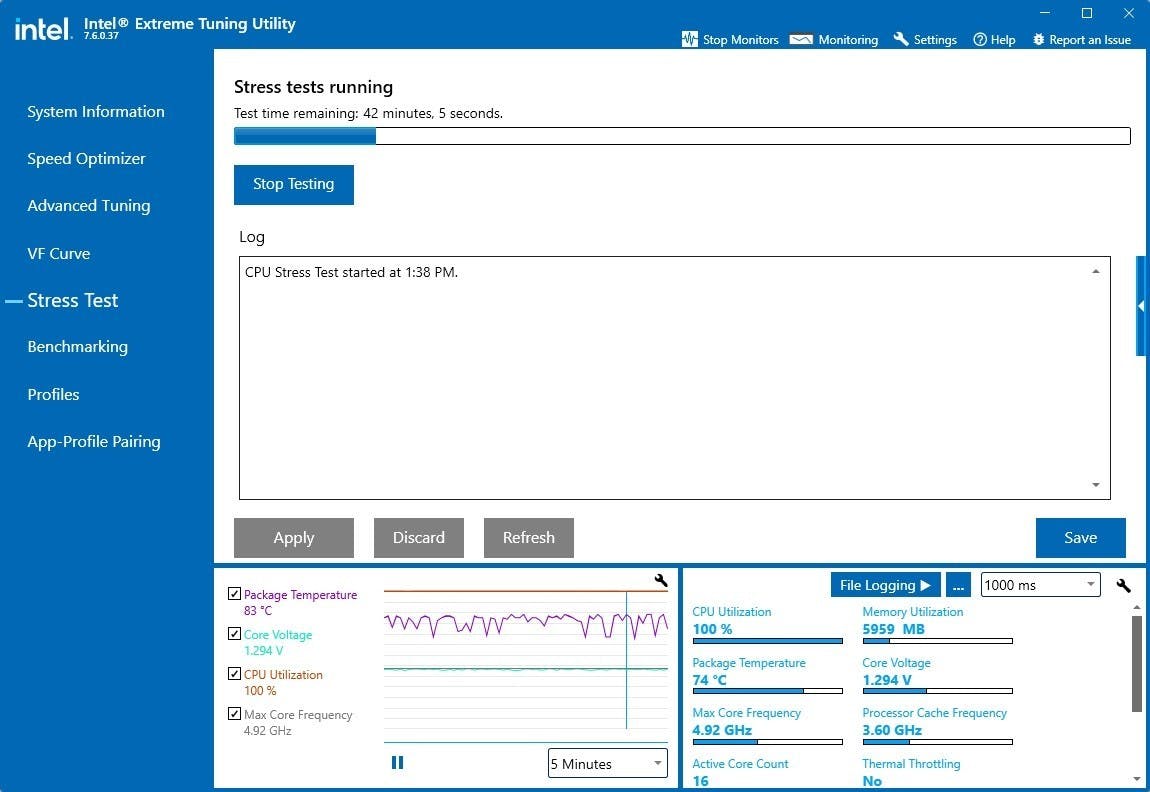Click the vertical time marker in graph
Viewport: 1150px width, 792px height.
[x=626, y=660]
